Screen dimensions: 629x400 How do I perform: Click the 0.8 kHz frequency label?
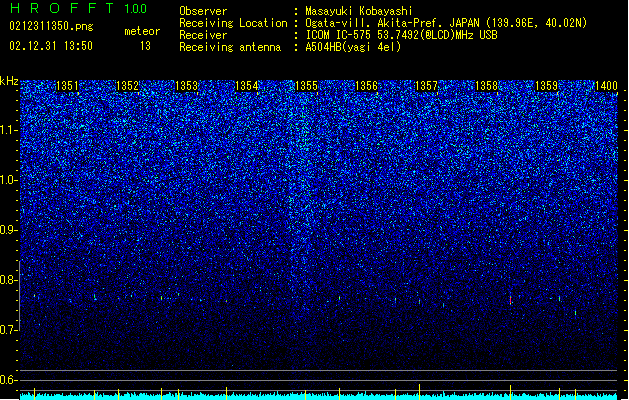[x=9, y=280]
